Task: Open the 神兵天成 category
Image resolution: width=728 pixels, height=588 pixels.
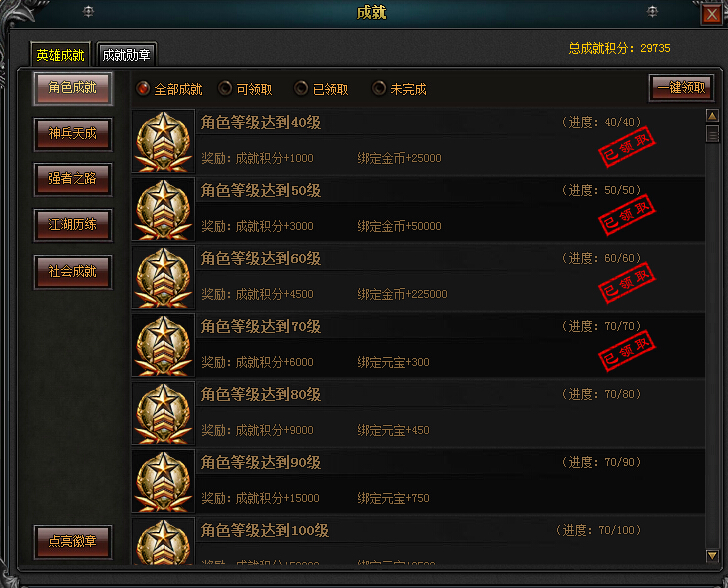Action: pos(73,134)
